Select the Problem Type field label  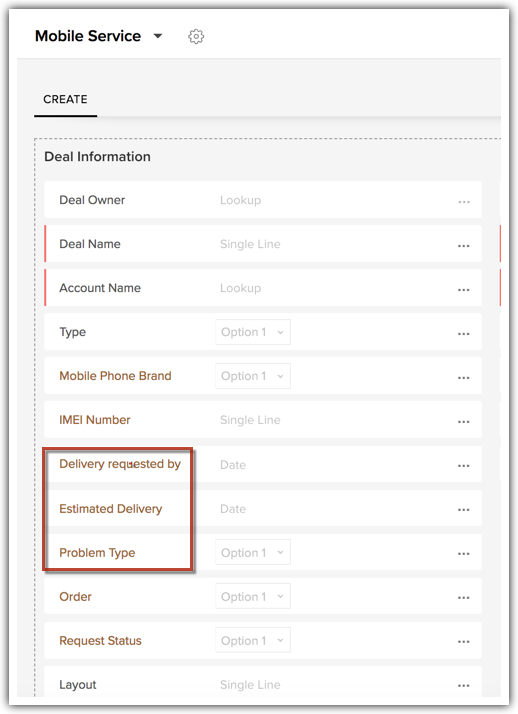pos(97,553)
